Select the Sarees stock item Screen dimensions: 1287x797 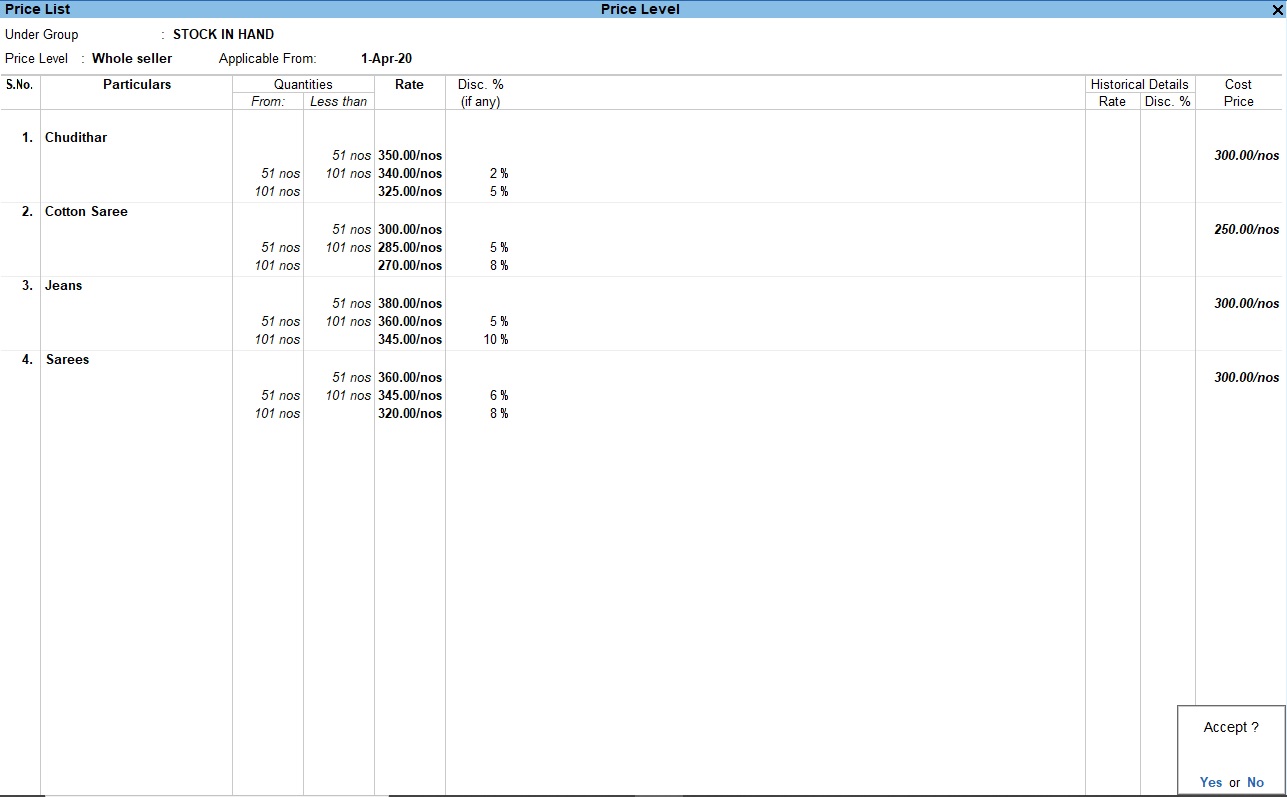67,359
